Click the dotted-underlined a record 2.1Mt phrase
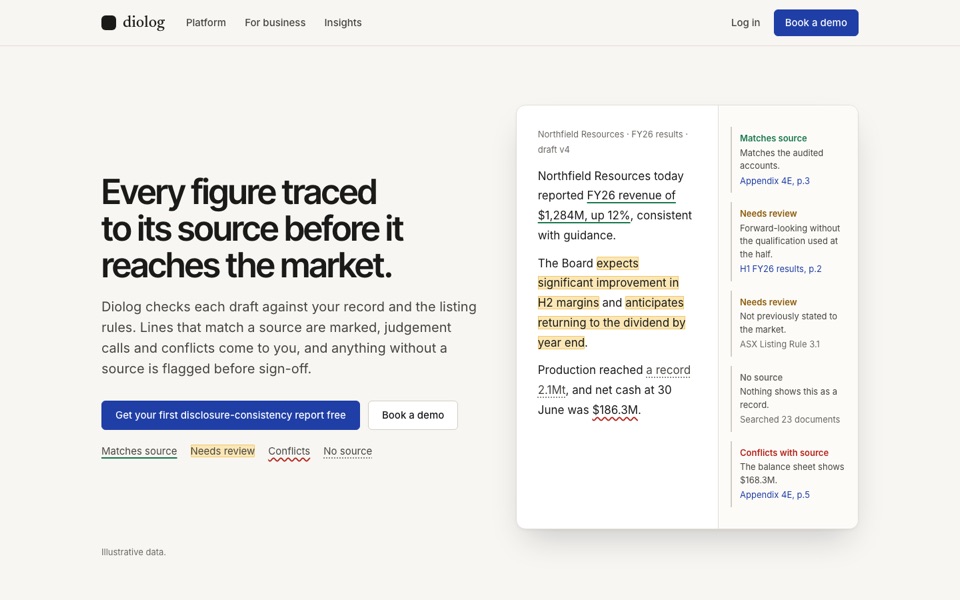 click(614, 380)
